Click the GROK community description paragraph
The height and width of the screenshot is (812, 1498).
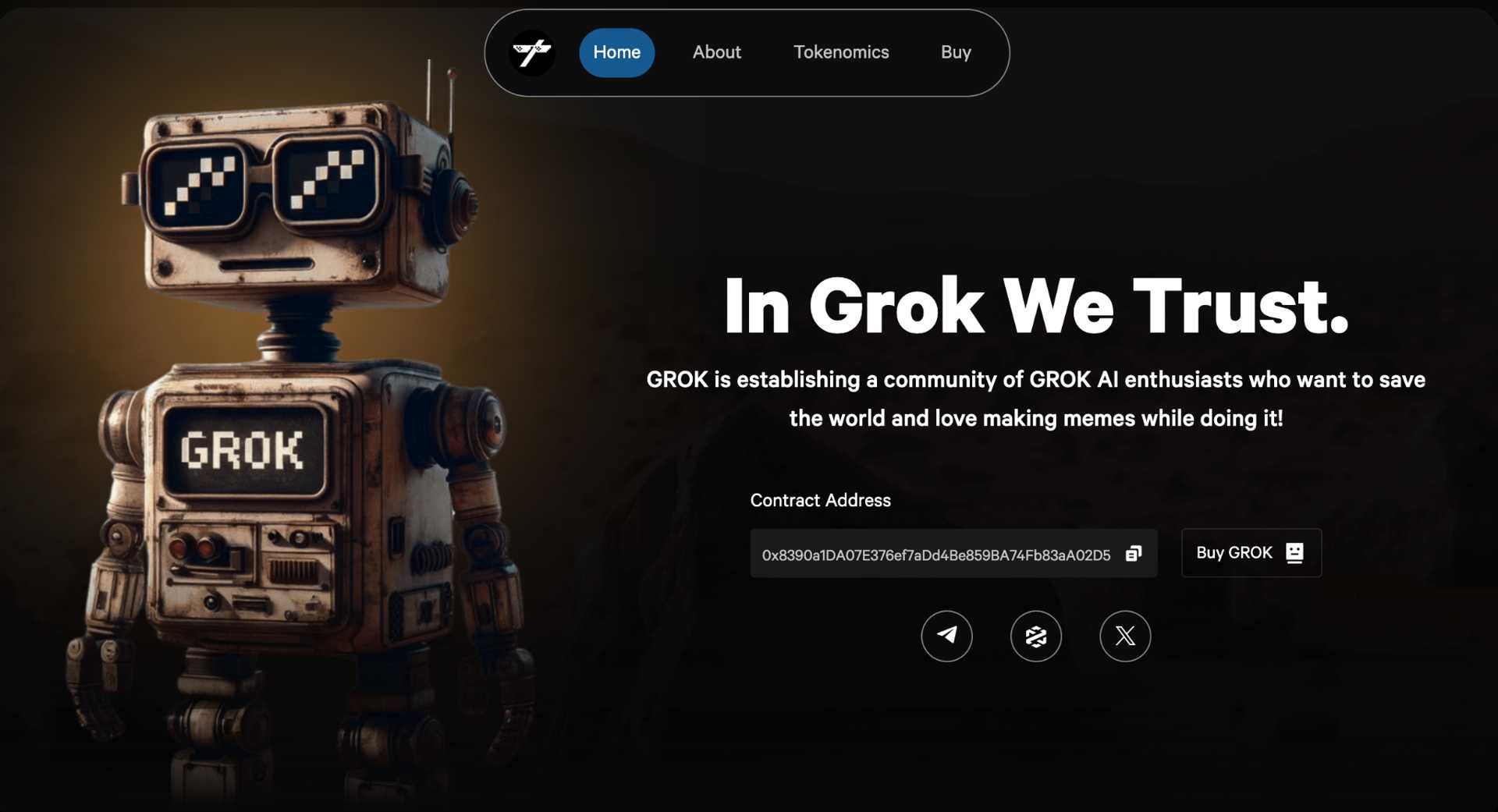tap(1036, 399)
